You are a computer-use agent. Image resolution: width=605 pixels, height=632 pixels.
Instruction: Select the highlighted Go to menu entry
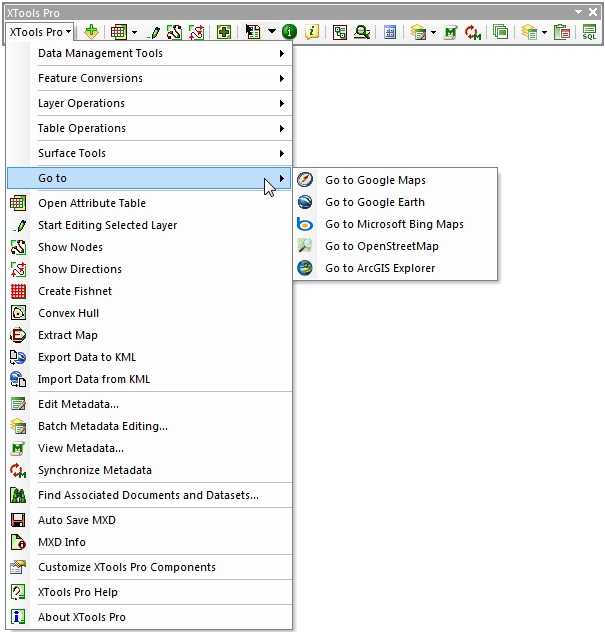point(149,178)
